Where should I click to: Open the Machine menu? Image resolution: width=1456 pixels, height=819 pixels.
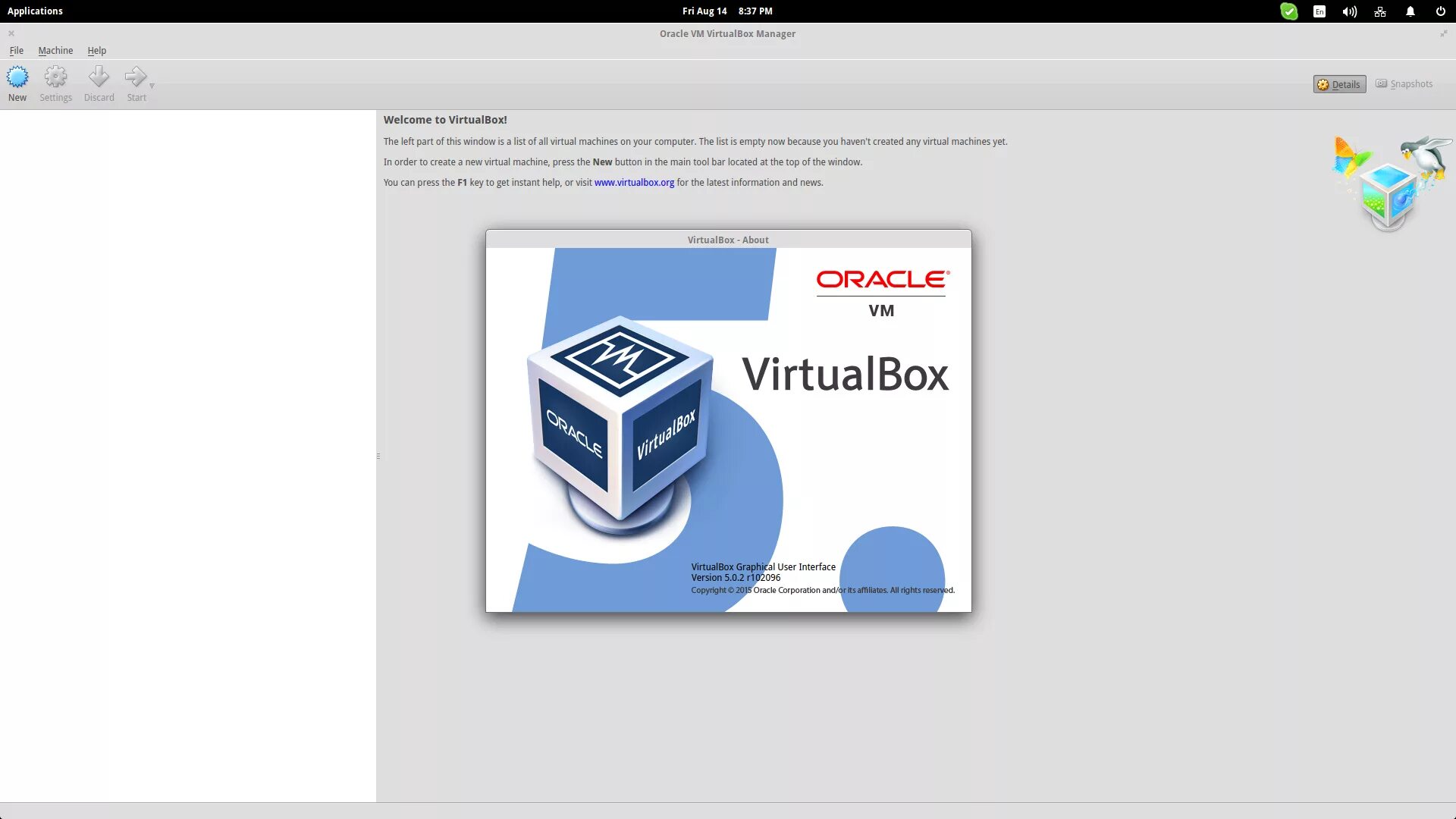point(55,50)
